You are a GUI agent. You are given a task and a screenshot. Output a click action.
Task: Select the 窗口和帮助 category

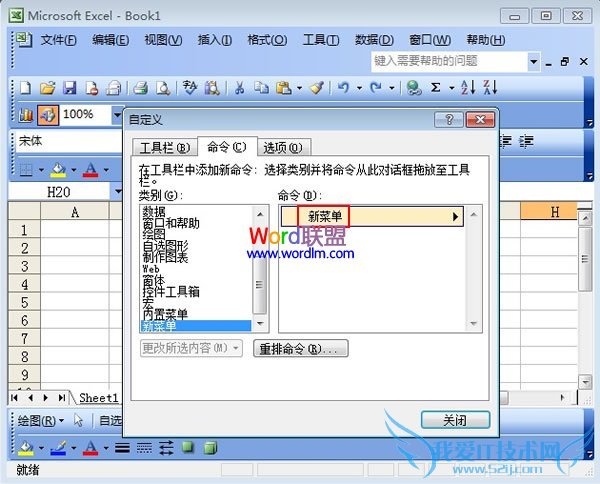pyautogui.click(x=196, y=223)
